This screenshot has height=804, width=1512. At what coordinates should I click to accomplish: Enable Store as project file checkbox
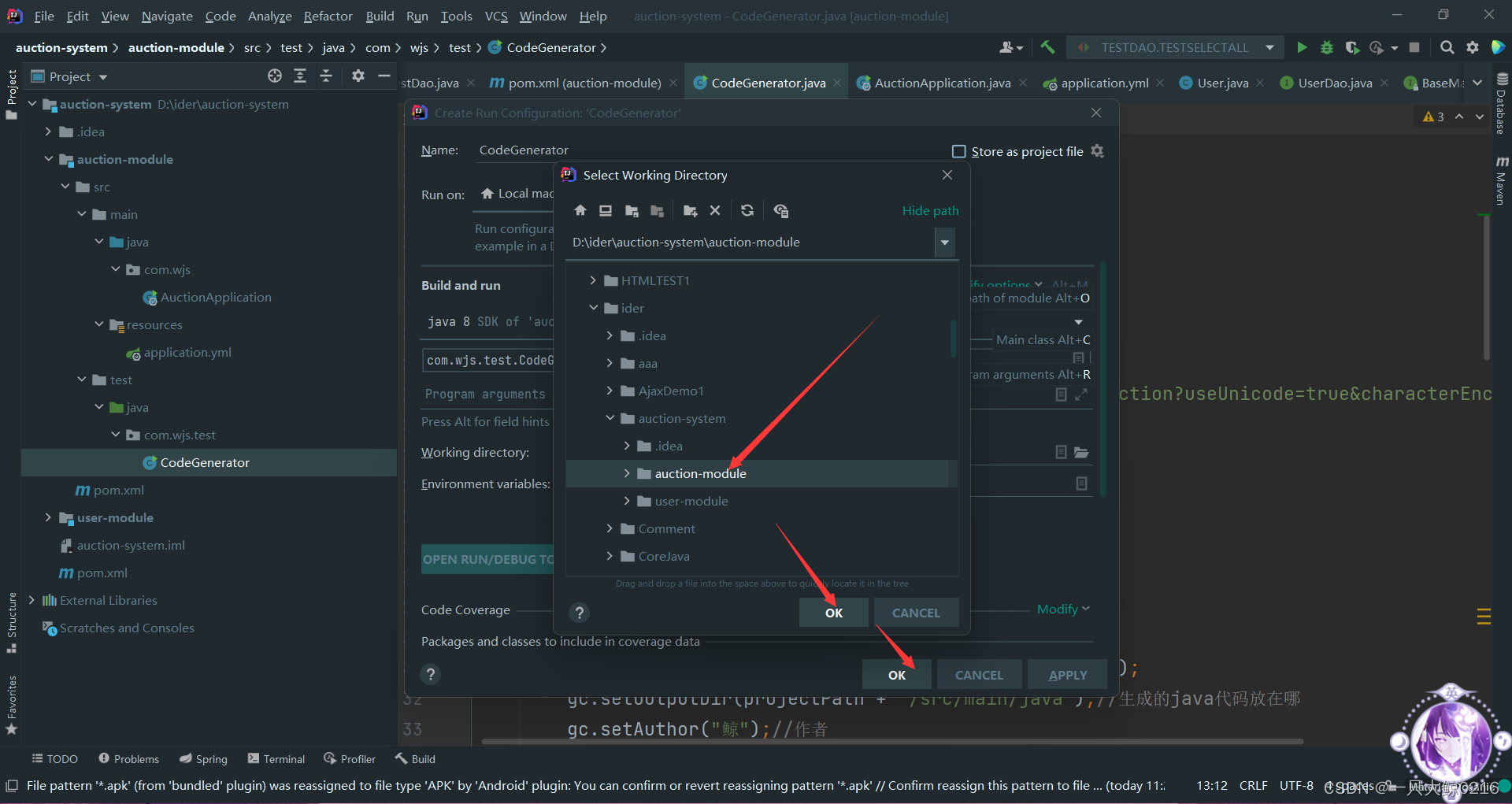click(x=958, y=151)
